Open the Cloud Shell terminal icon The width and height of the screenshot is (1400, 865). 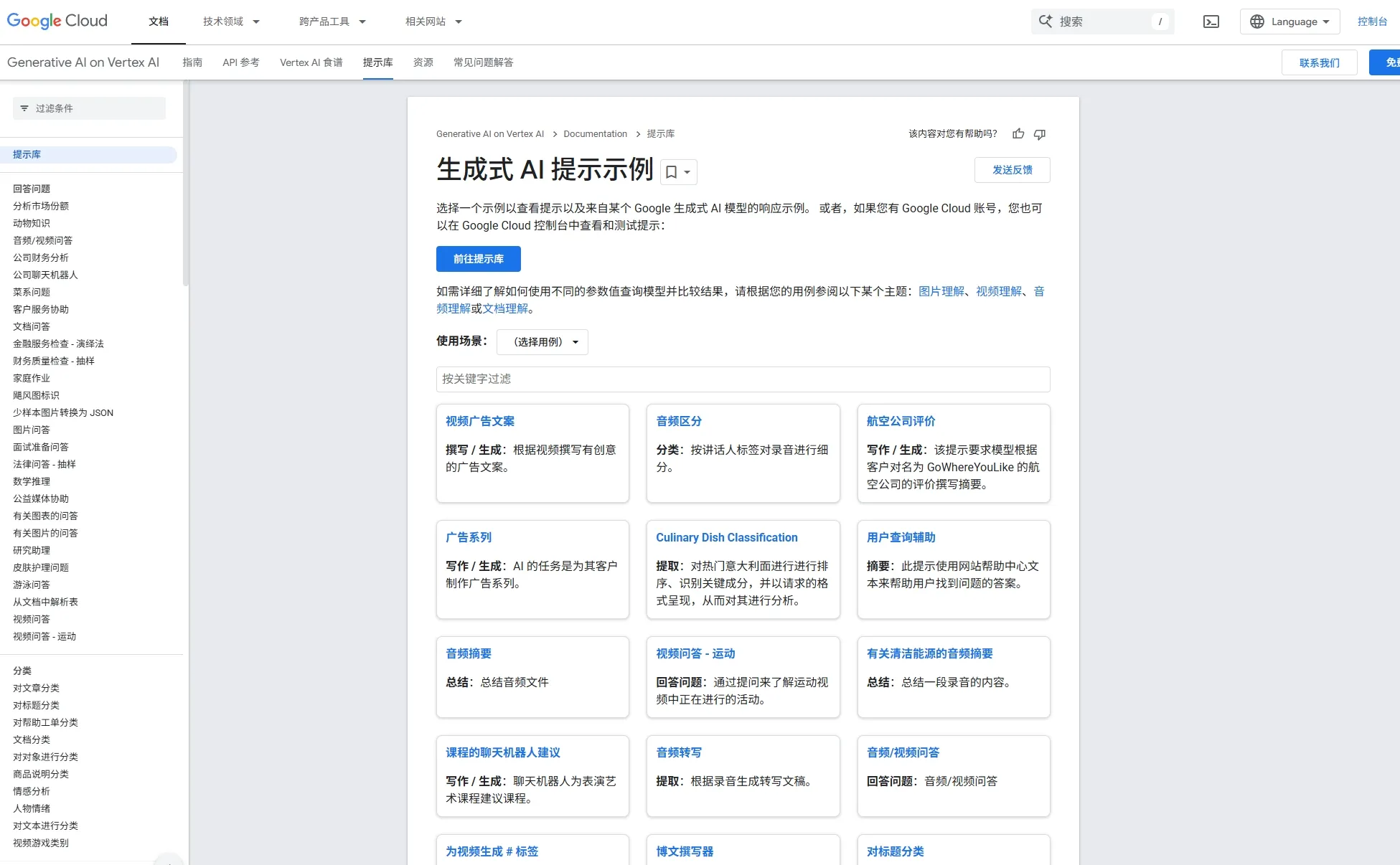1211,22
